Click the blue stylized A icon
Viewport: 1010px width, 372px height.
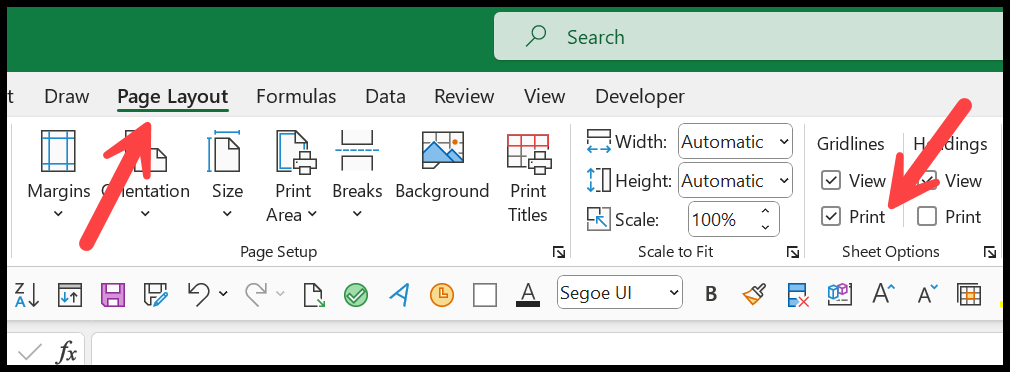coord(399,295)
